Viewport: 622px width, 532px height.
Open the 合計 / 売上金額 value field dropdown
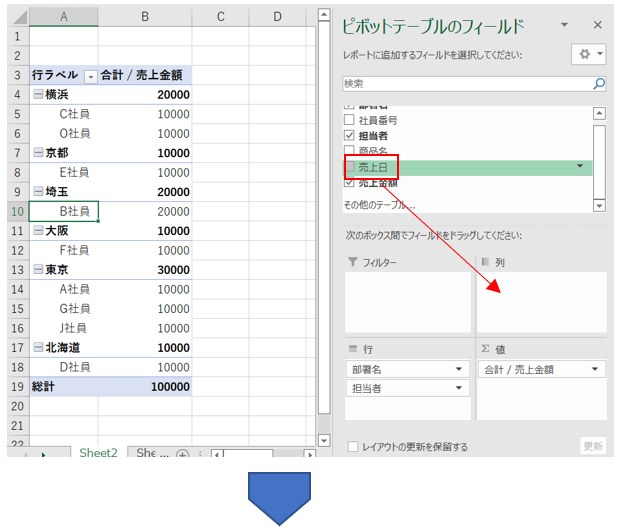tap(595, 369)
